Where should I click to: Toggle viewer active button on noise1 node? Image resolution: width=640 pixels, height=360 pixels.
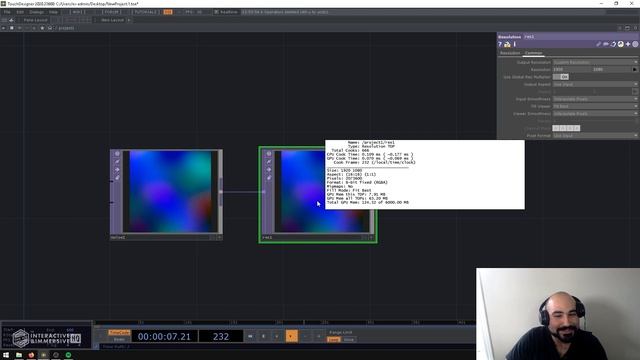pos(220,237)
